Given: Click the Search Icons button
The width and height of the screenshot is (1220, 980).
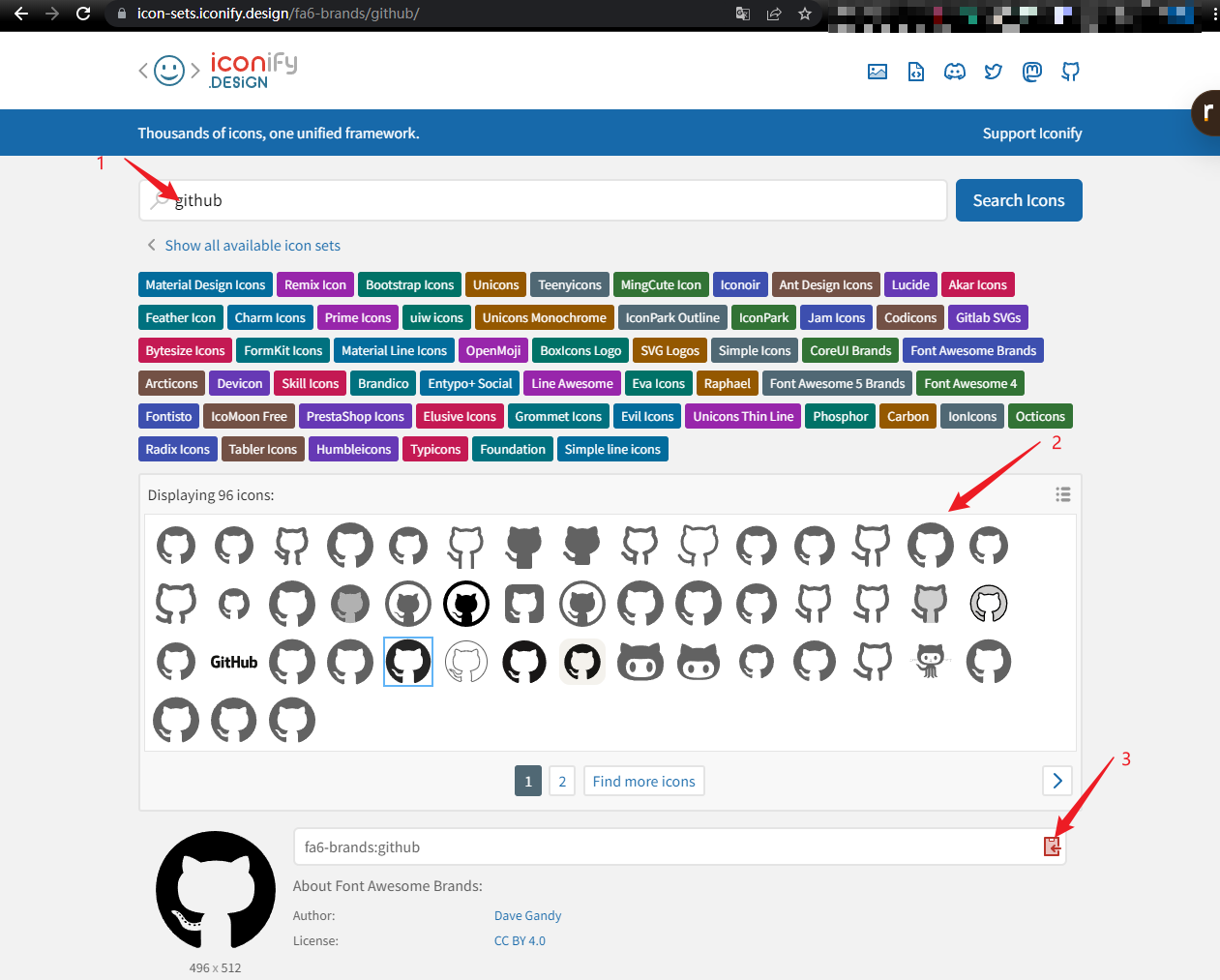Looking at the screenshot, I should click(1019, 200).
